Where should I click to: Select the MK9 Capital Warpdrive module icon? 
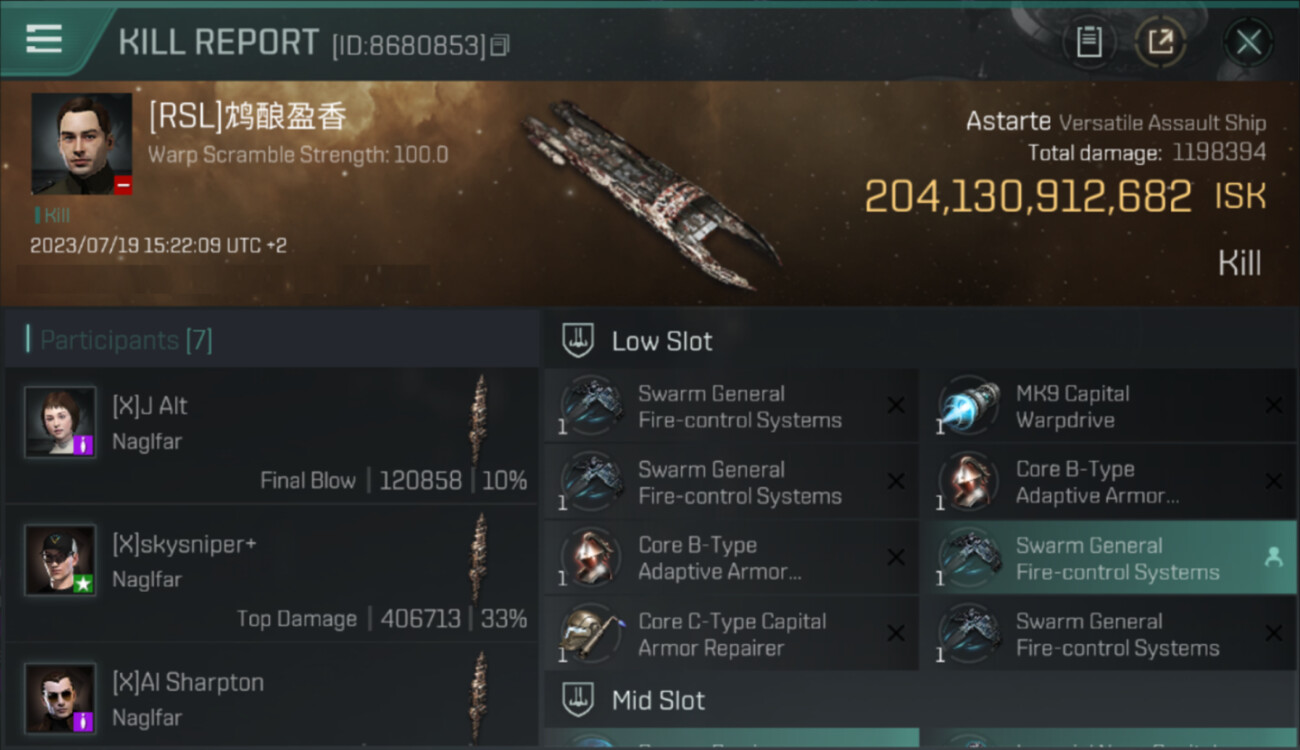pyautogui.click(x=968, y=405)
